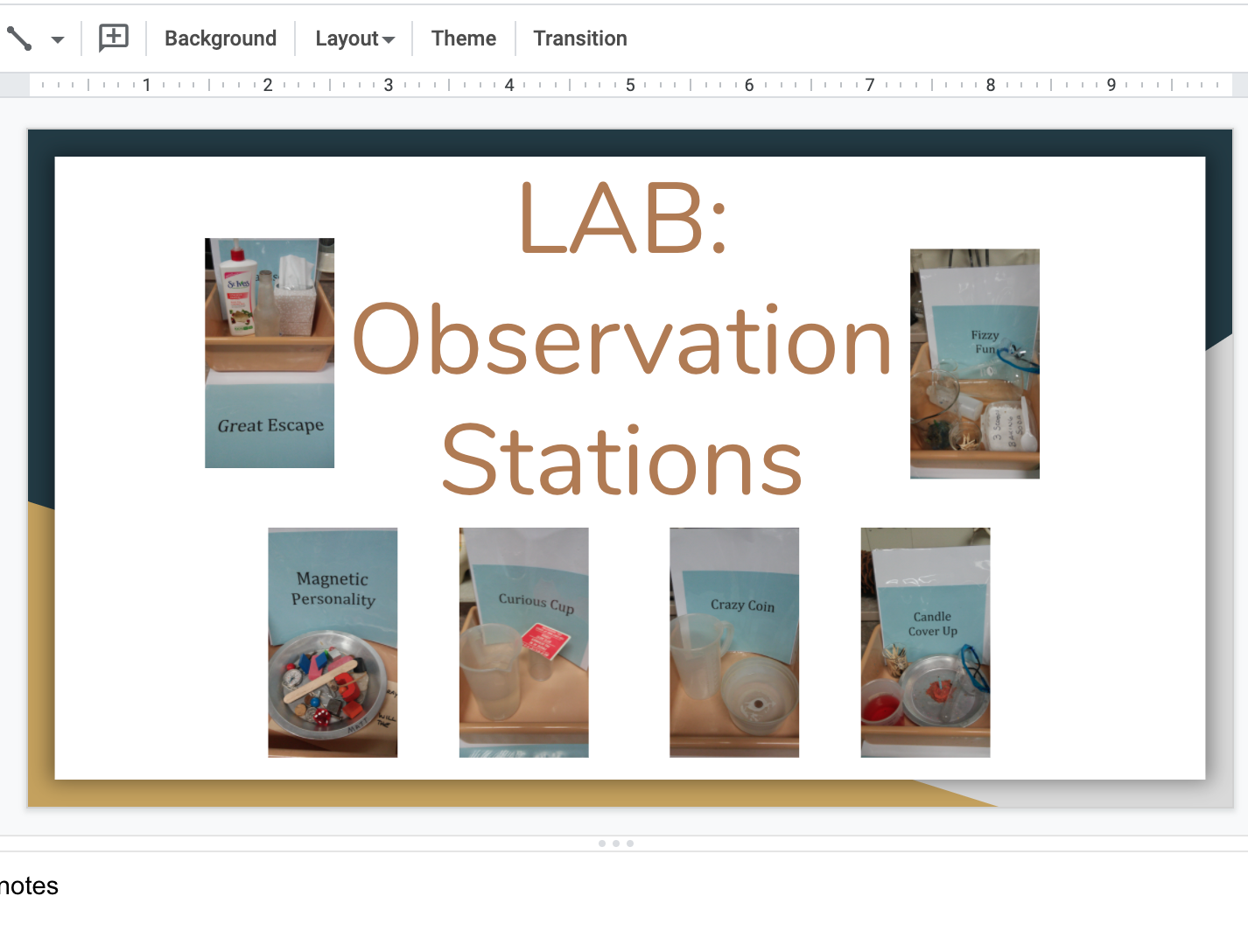Add a comment
The height and width of the screenshot is (952, 1248).
pyautogui.click(x=112, y=38)
